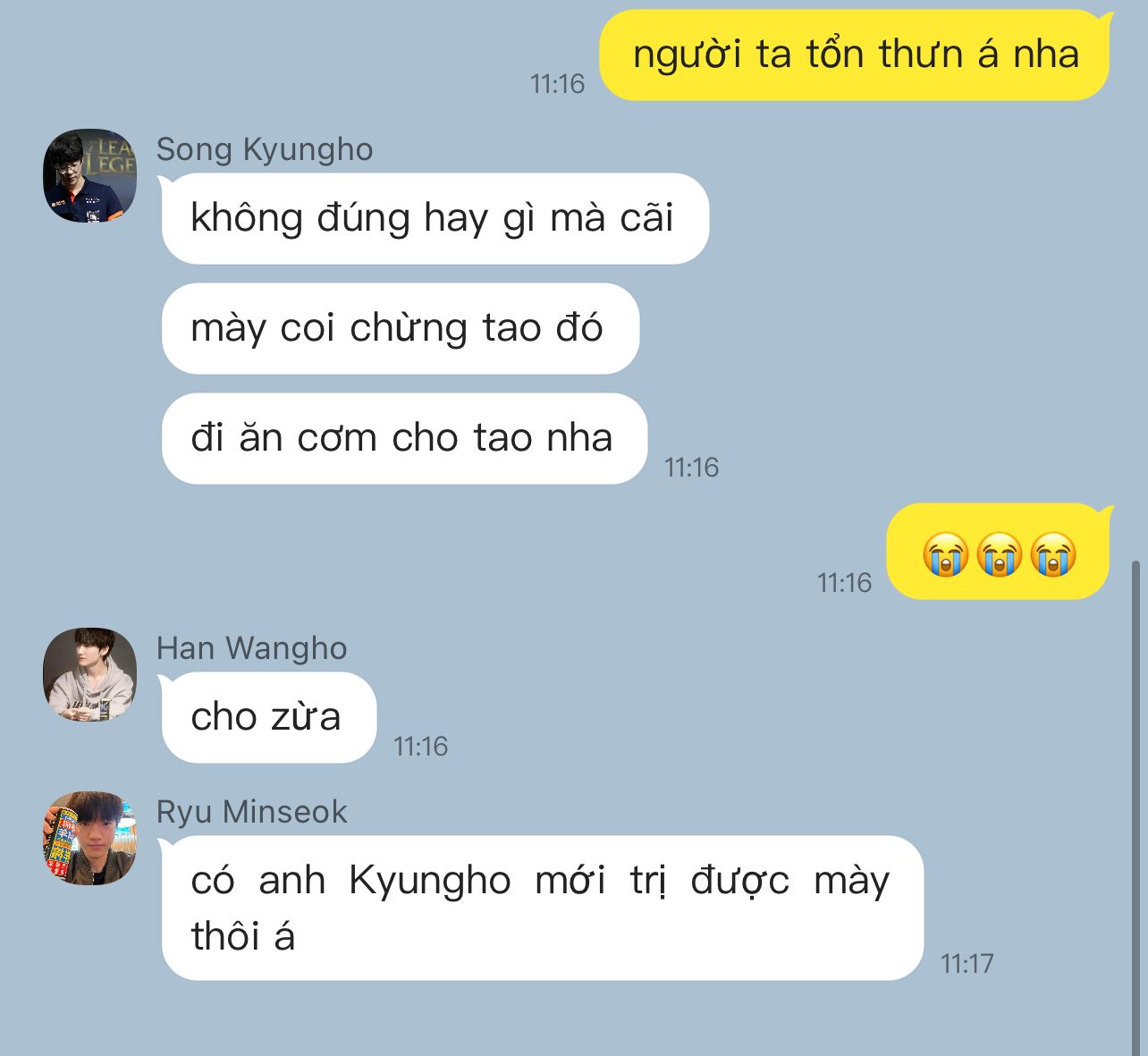1148x1056 pixels.
Task: Select Han Wangho's 'cho zừa' message
Action: tap(268, 717)
